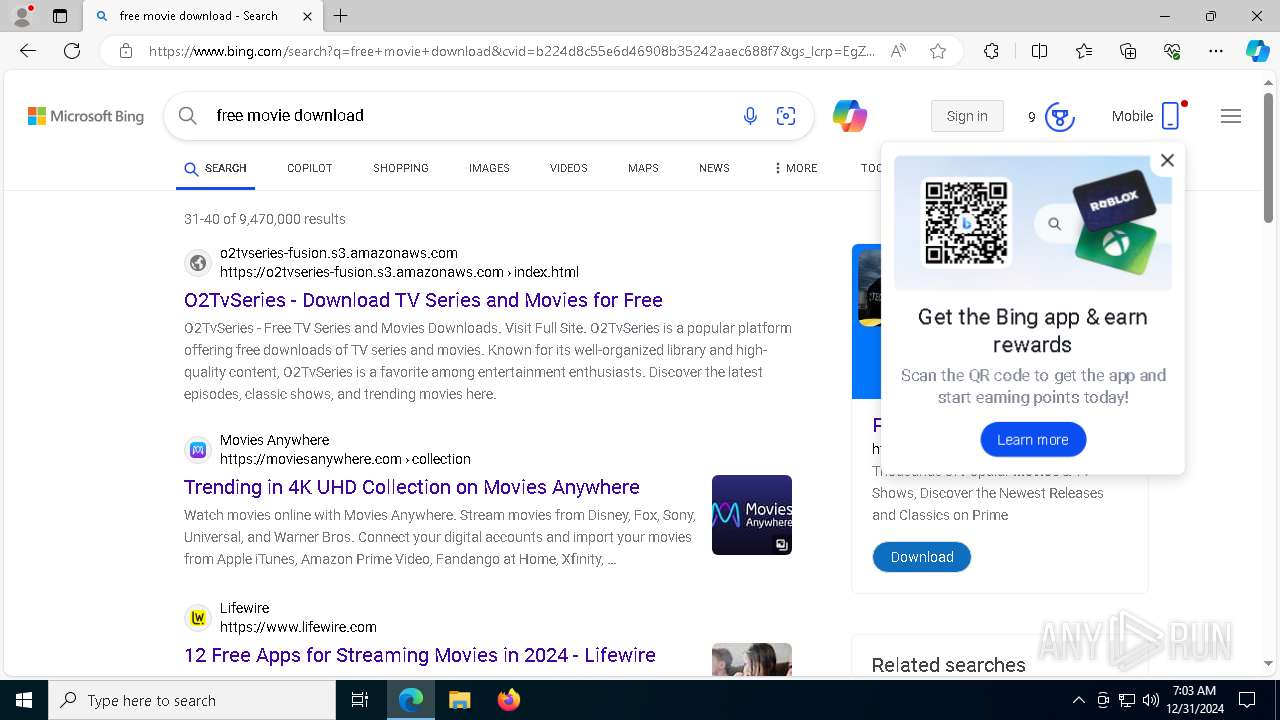
Task: Switch to the VIDEOS tab
Action: pyautogui.click(x=569, y=168)
